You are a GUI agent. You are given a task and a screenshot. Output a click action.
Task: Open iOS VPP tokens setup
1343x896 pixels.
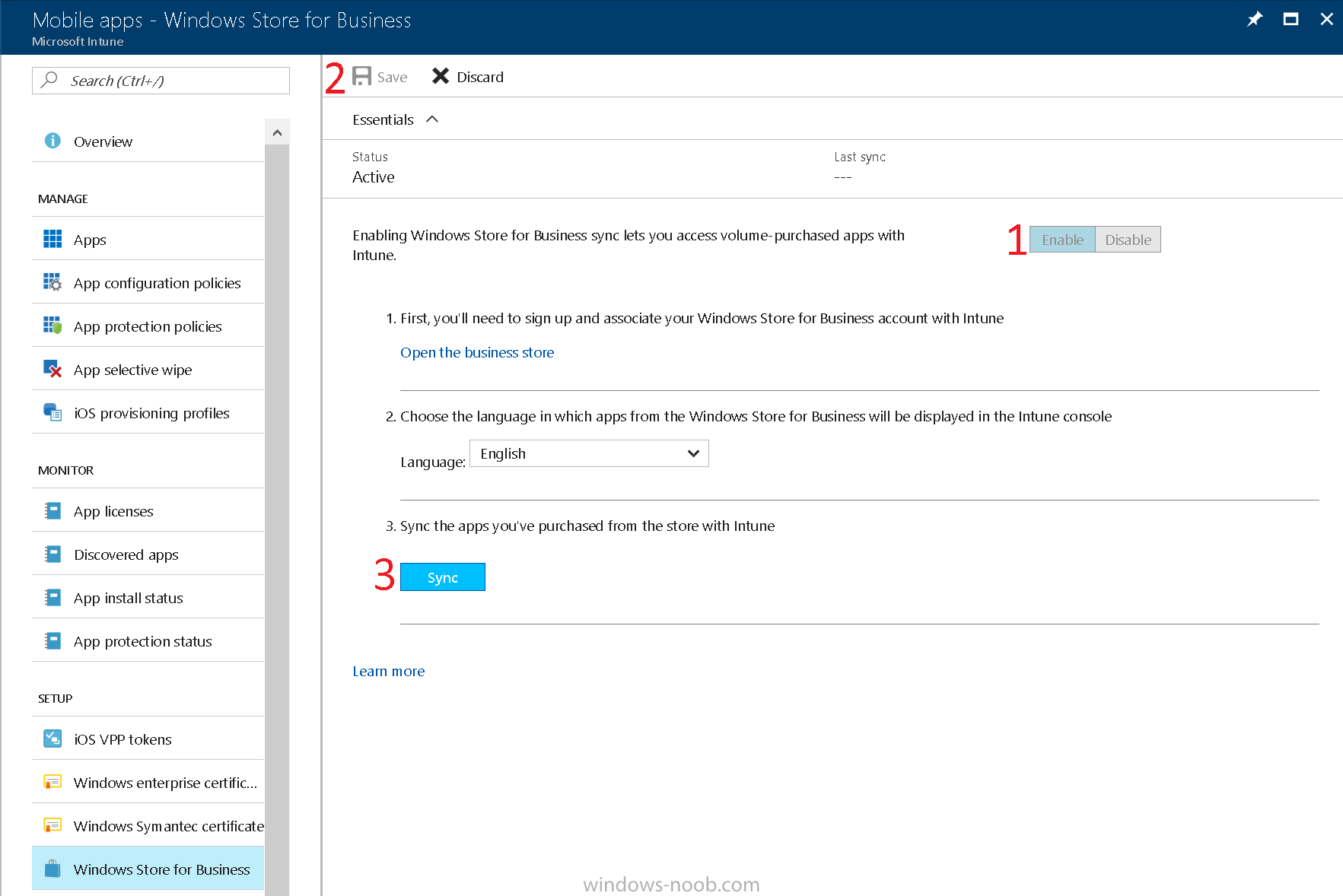pyautogui.click(x=148, y=739)
